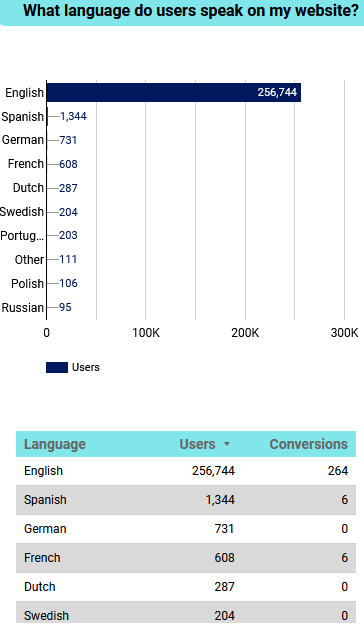The image size is (364, 628).
Task: Click the 256,744 users cell in table
Action: (213, 471)
